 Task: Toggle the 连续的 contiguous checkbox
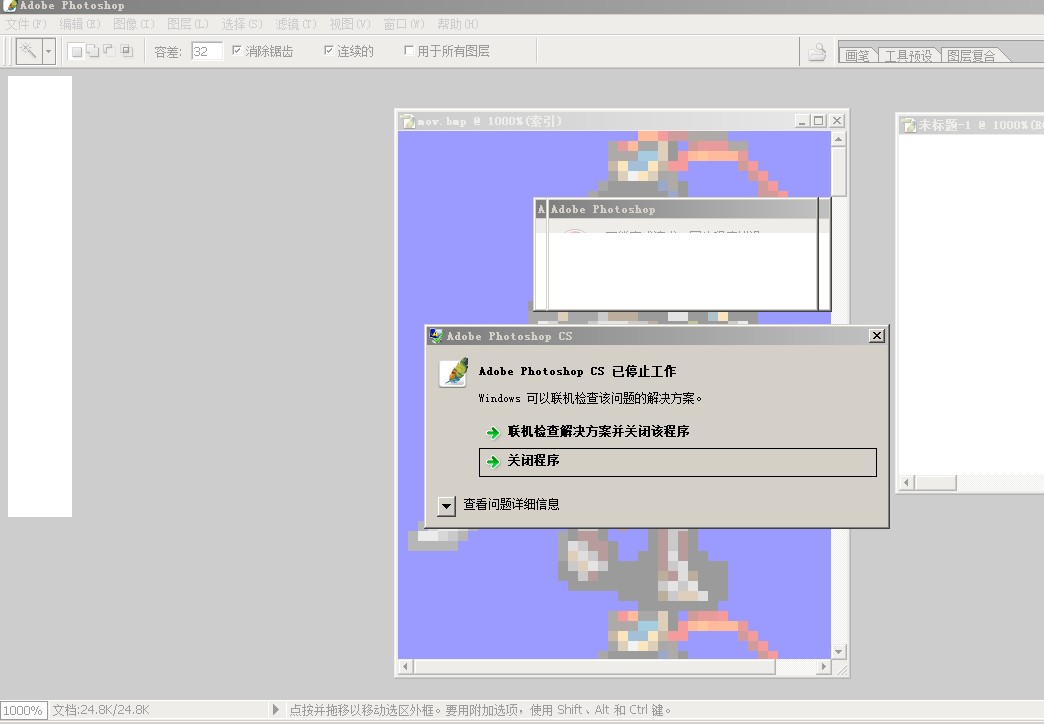(328, 50)
